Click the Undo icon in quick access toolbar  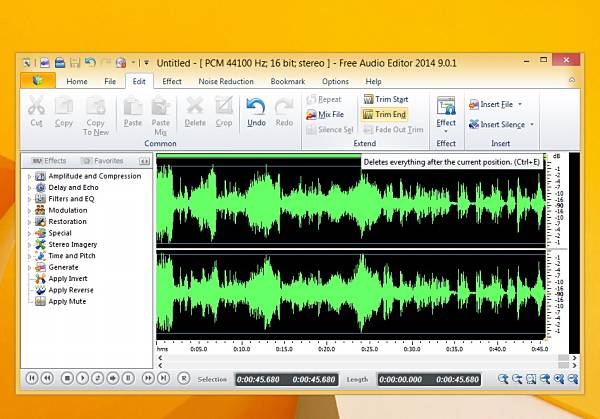pyautogui.click(x=90, y=62)
